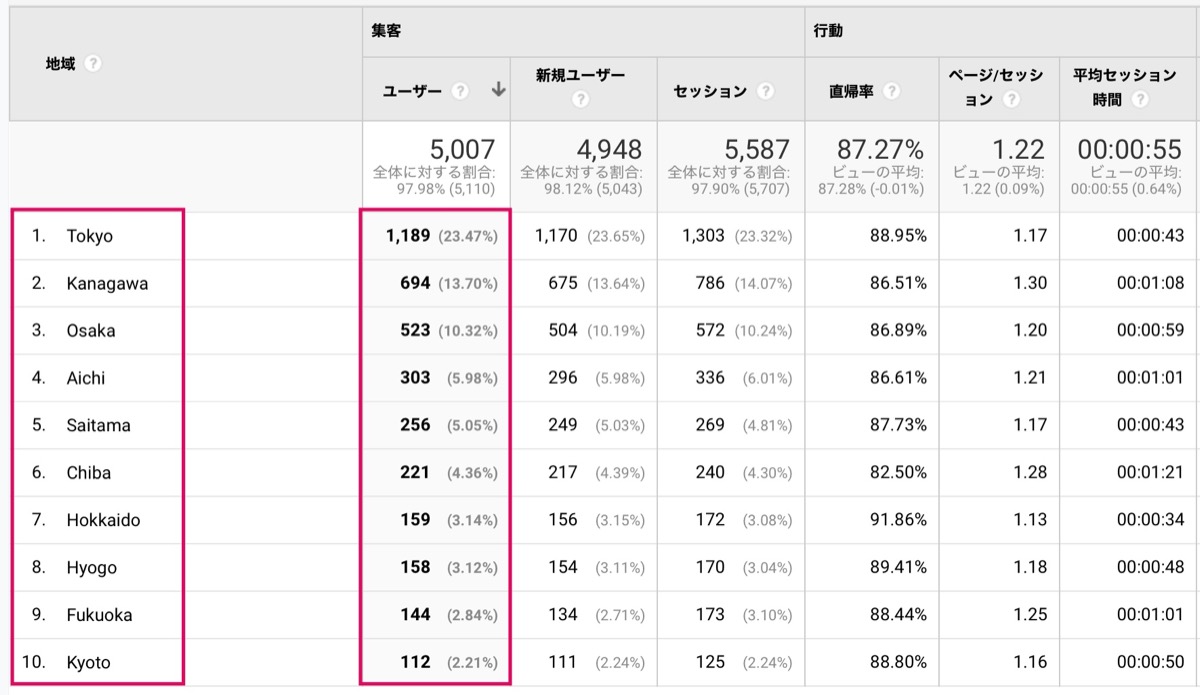Click Tokyo's user count 1,189
The image size is (1200, 695).
point(408,236)
